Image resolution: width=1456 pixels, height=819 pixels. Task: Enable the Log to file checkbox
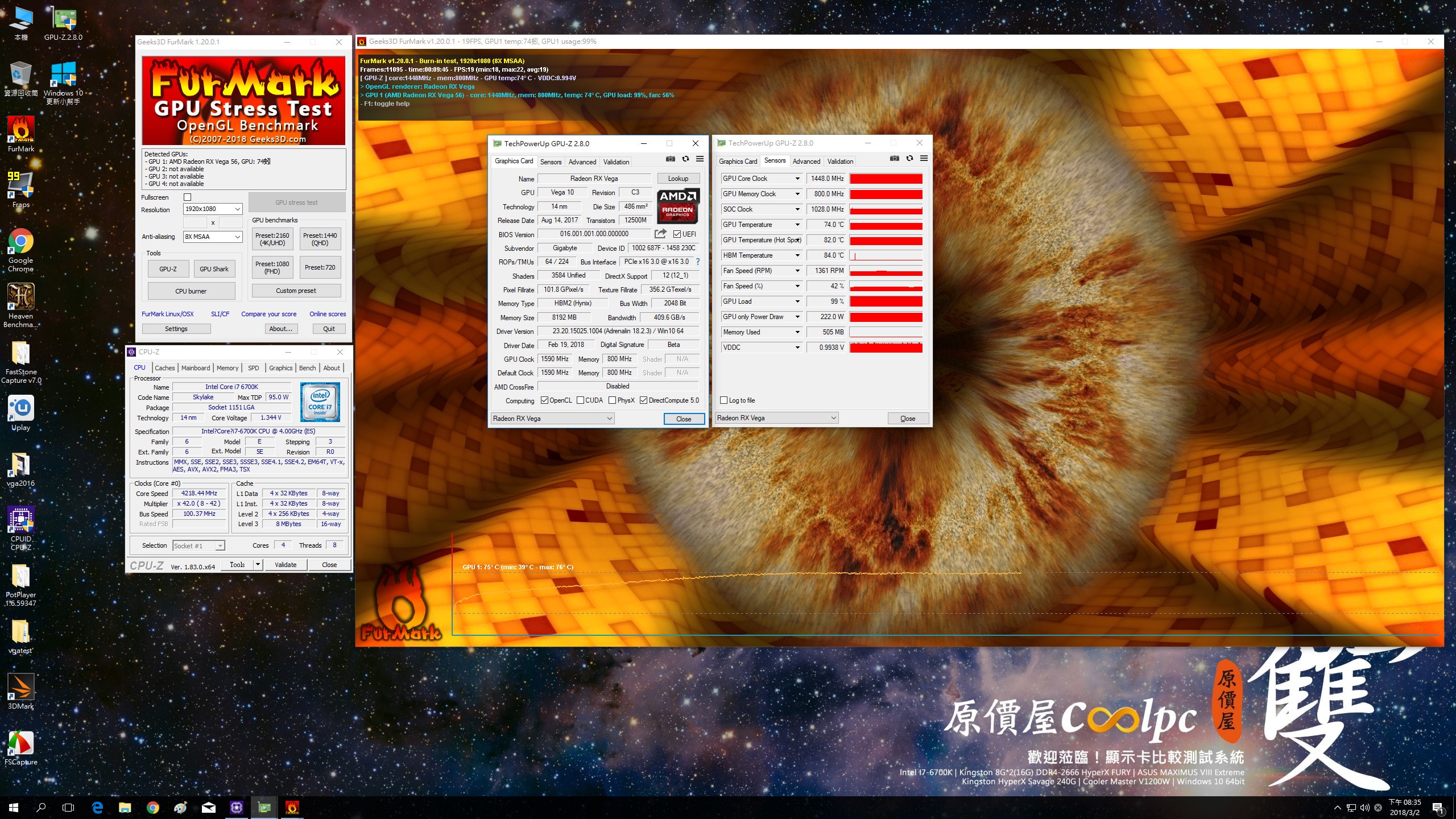click(723, 400)
